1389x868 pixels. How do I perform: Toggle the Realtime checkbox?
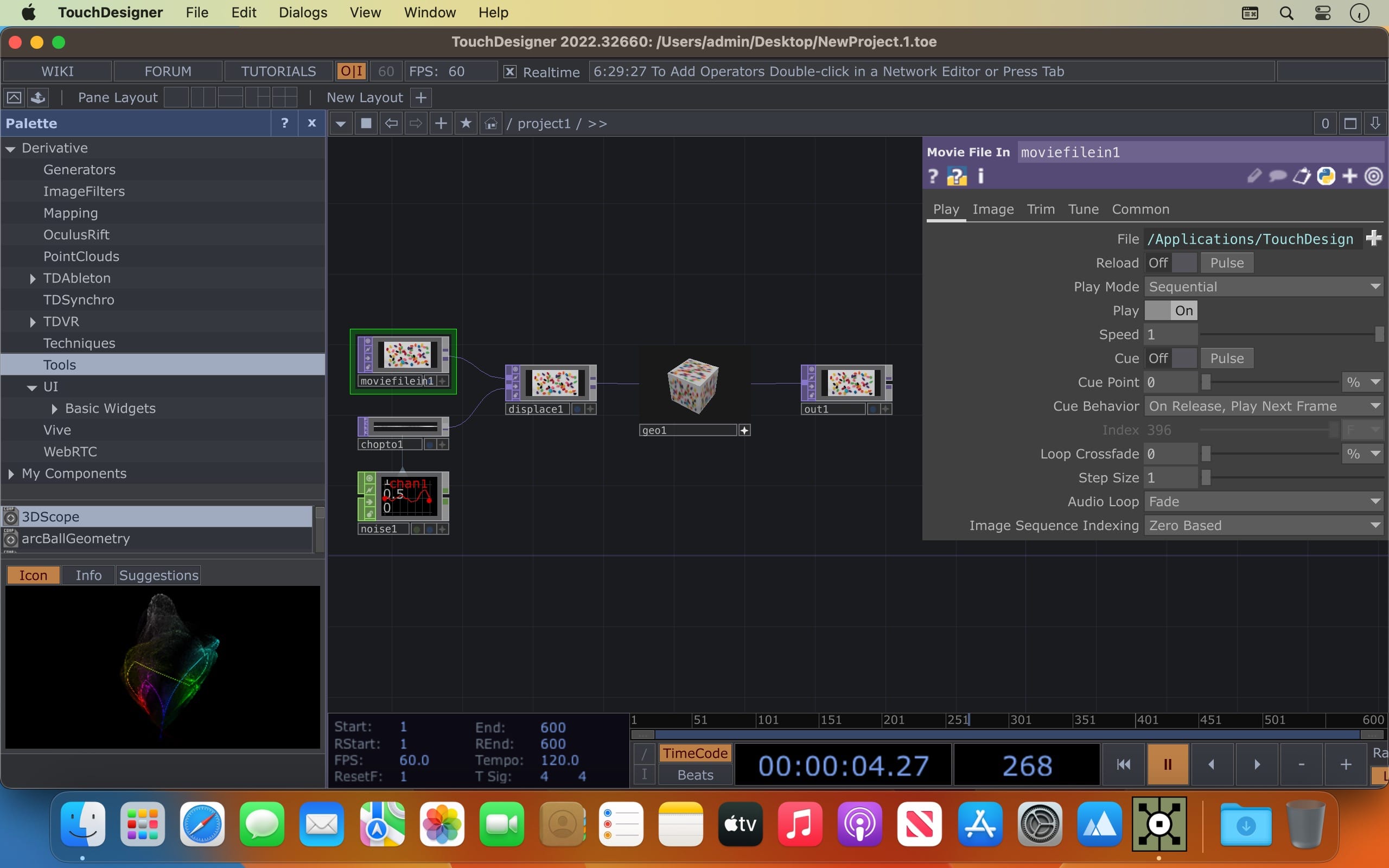pyautogui.click(x=509, y=72)
